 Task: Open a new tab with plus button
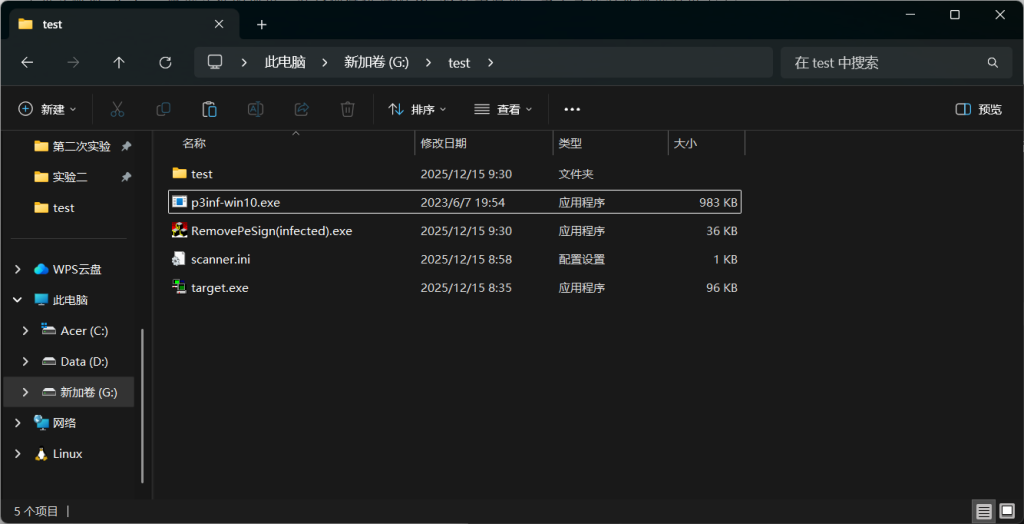[262, 24]
